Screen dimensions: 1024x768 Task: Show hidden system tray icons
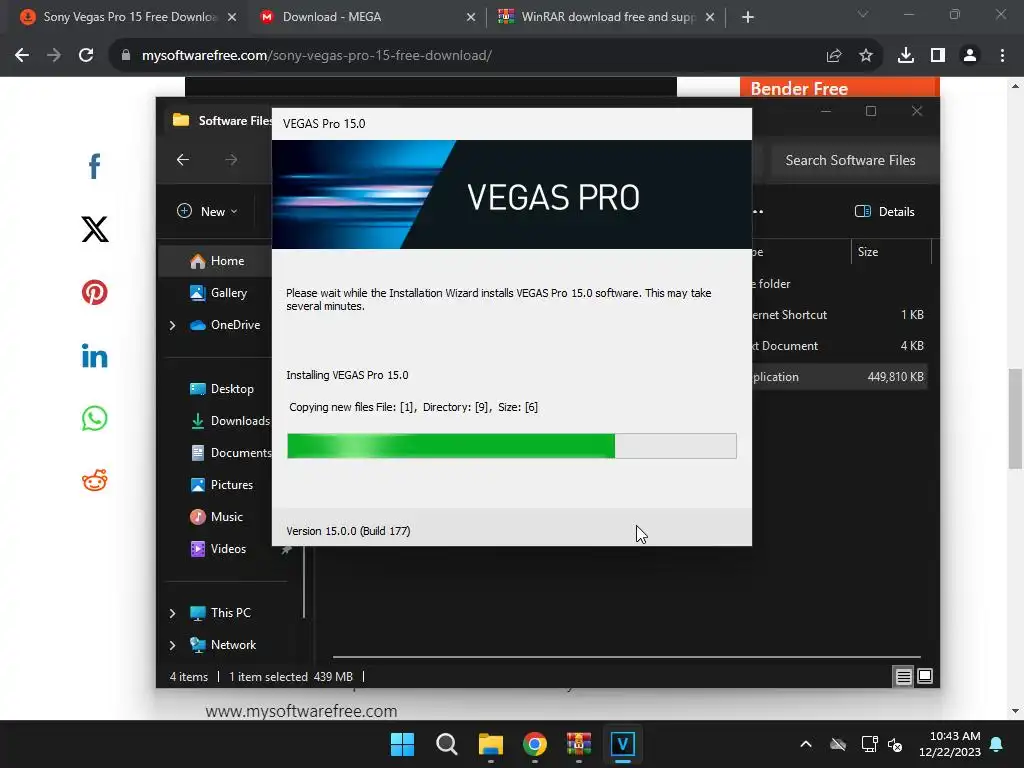point(806,744)
